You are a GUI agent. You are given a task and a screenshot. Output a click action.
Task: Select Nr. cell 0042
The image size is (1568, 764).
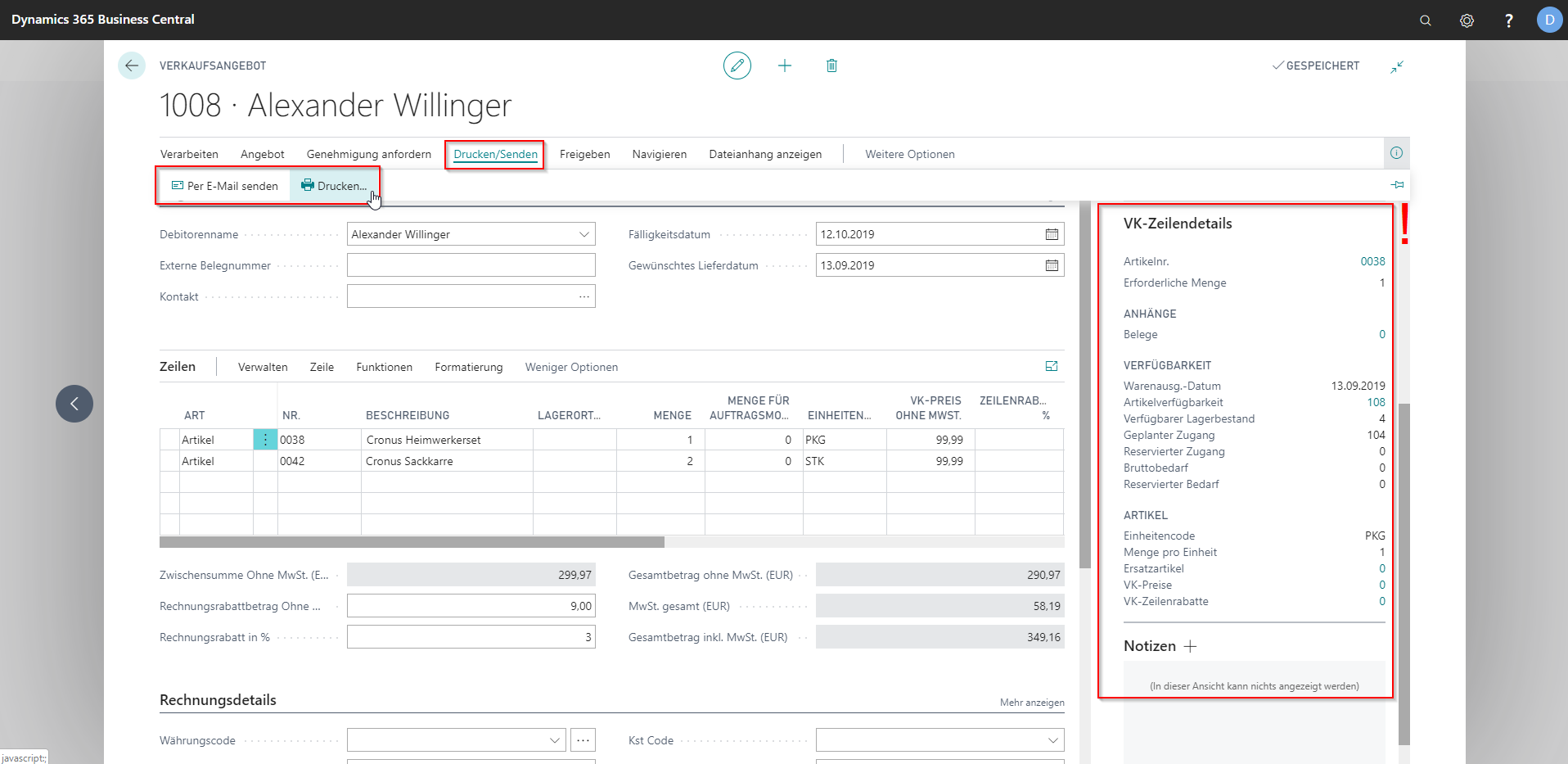[x=319, y=461]
